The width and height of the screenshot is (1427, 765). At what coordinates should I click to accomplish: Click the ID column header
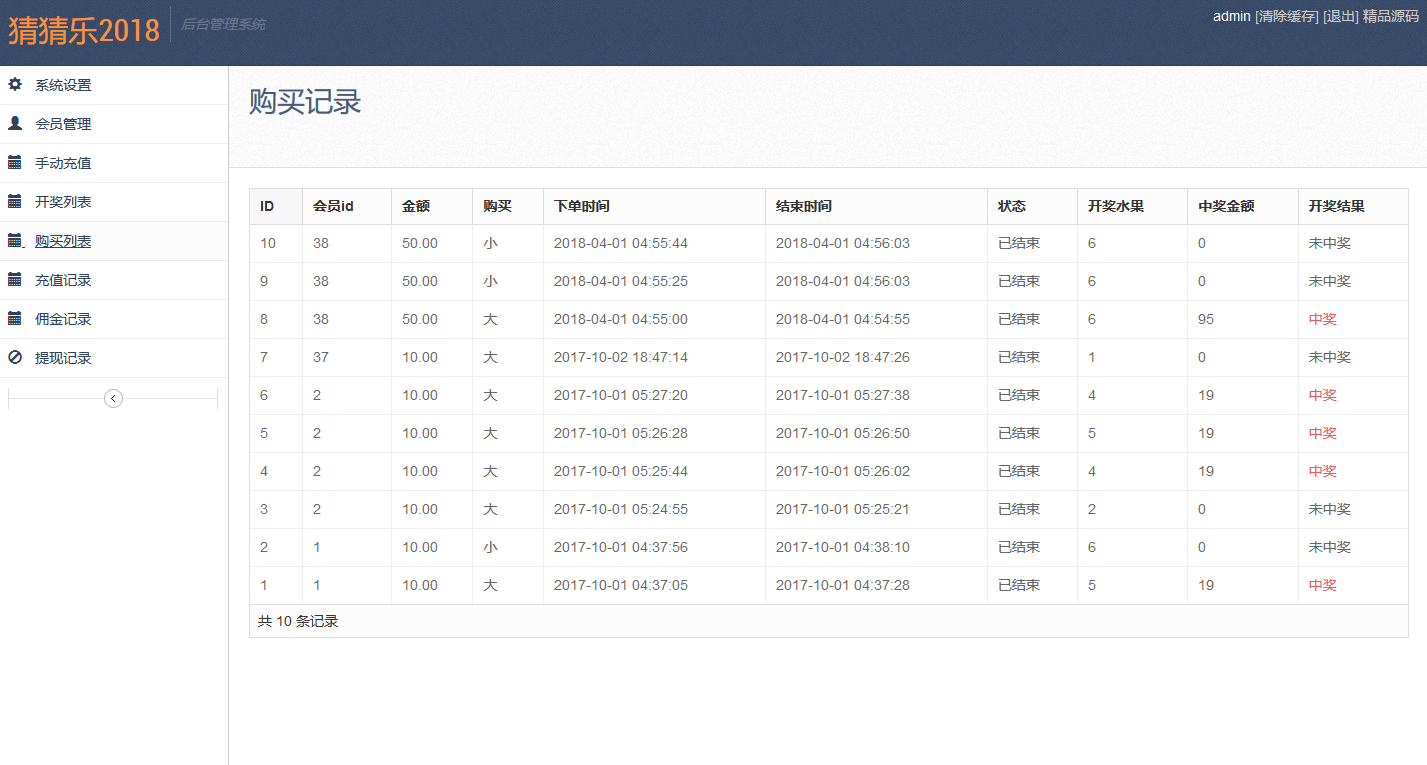tap(267, 206)
